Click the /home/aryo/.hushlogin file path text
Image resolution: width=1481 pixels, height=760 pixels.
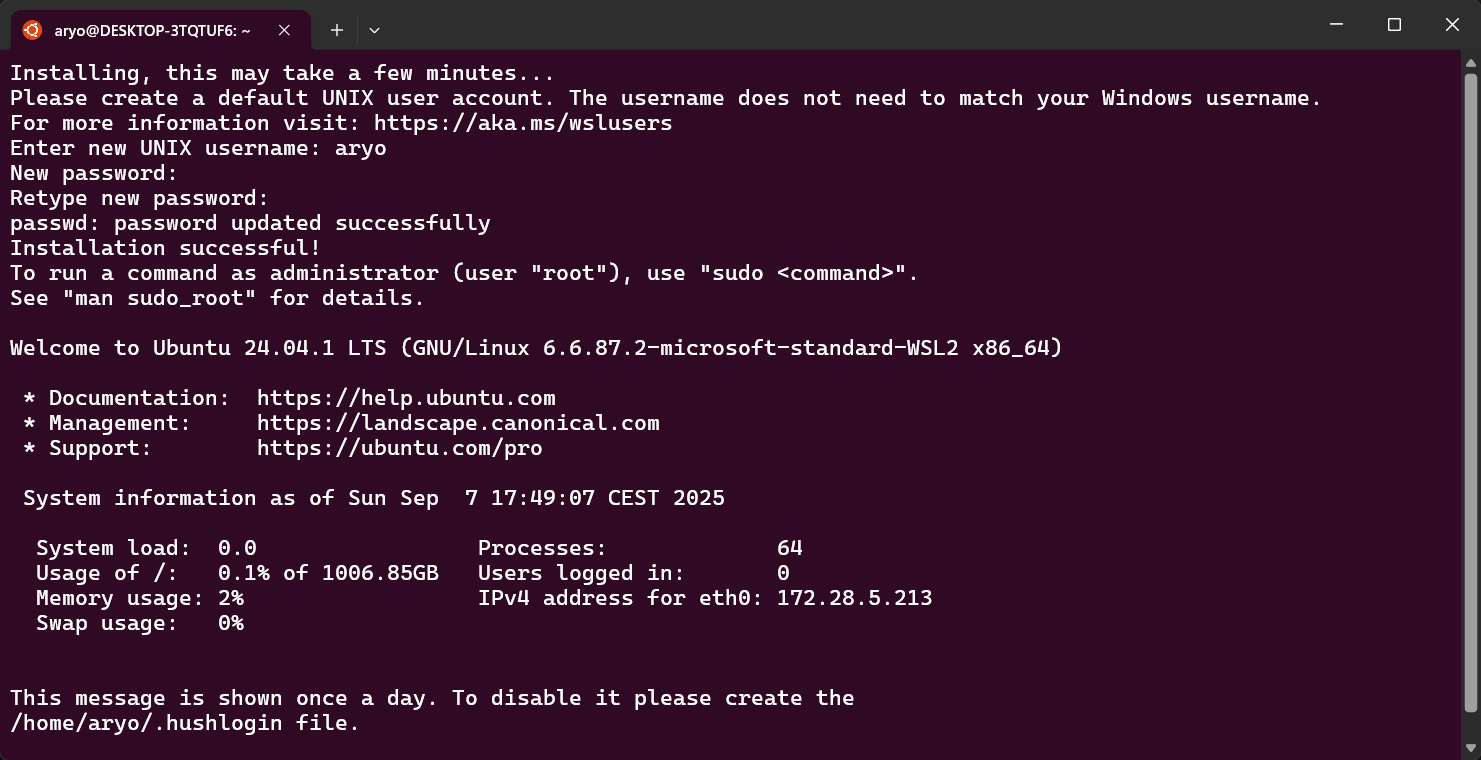click(146, 723)
